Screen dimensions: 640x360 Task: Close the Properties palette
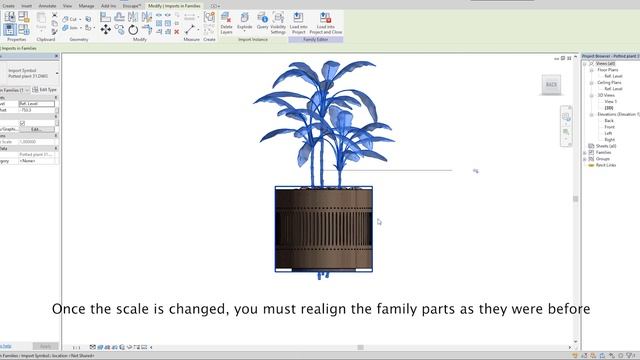click(56, 56)
